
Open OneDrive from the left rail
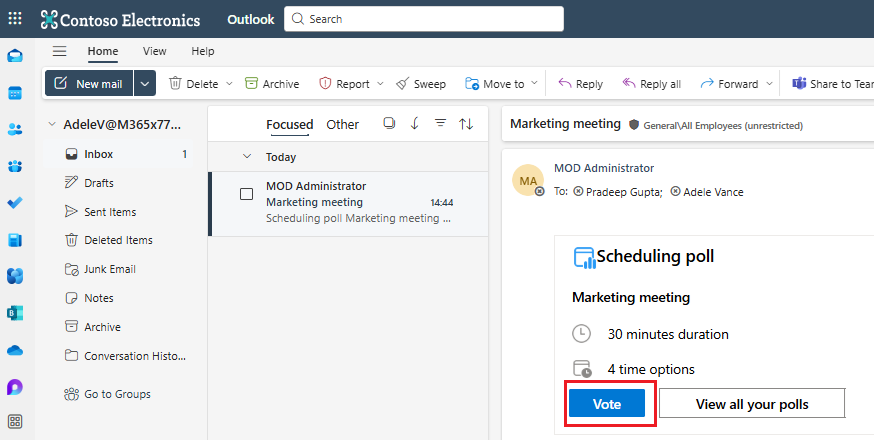15,350
